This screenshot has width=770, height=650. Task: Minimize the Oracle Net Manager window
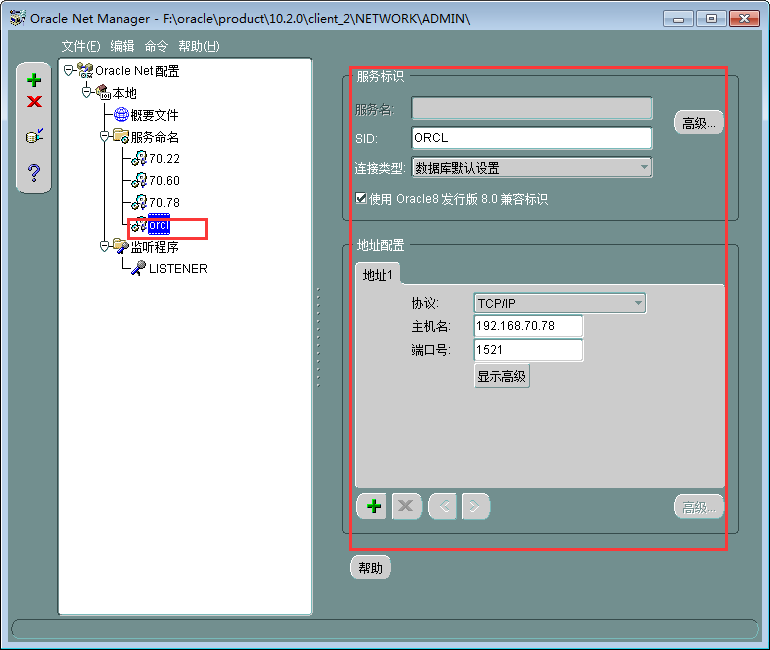tap(678, 19)
